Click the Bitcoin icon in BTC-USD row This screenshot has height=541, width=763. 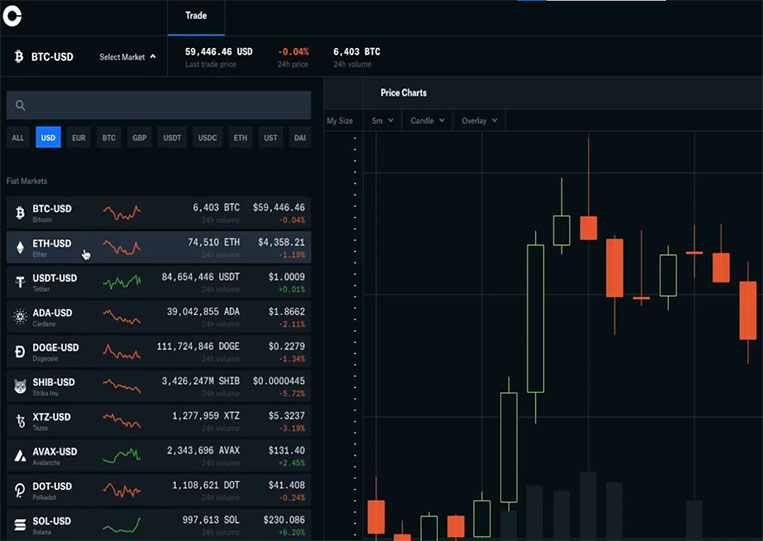[20, 213]
